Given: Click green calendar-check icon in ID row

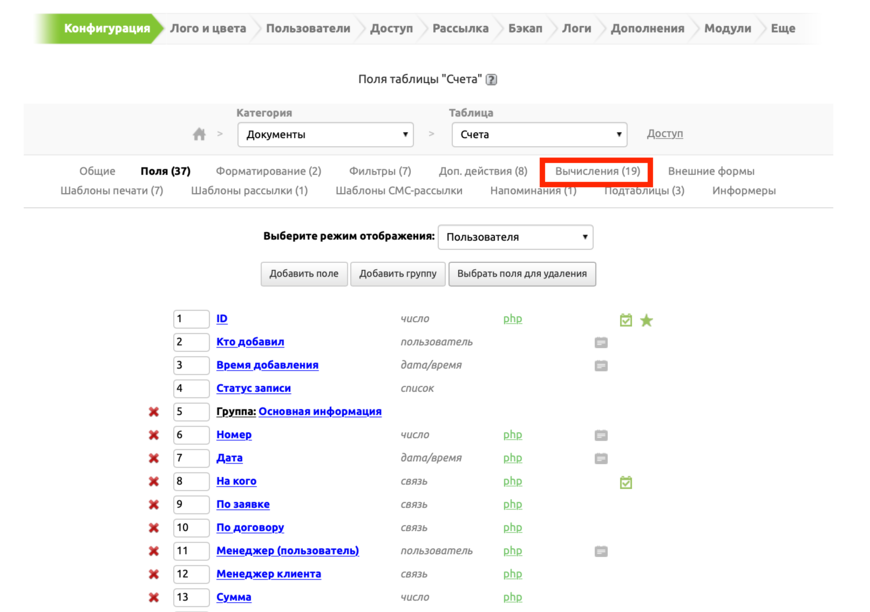Looking at the screenshot, I should pyautogui.click(x=626, y=320).
